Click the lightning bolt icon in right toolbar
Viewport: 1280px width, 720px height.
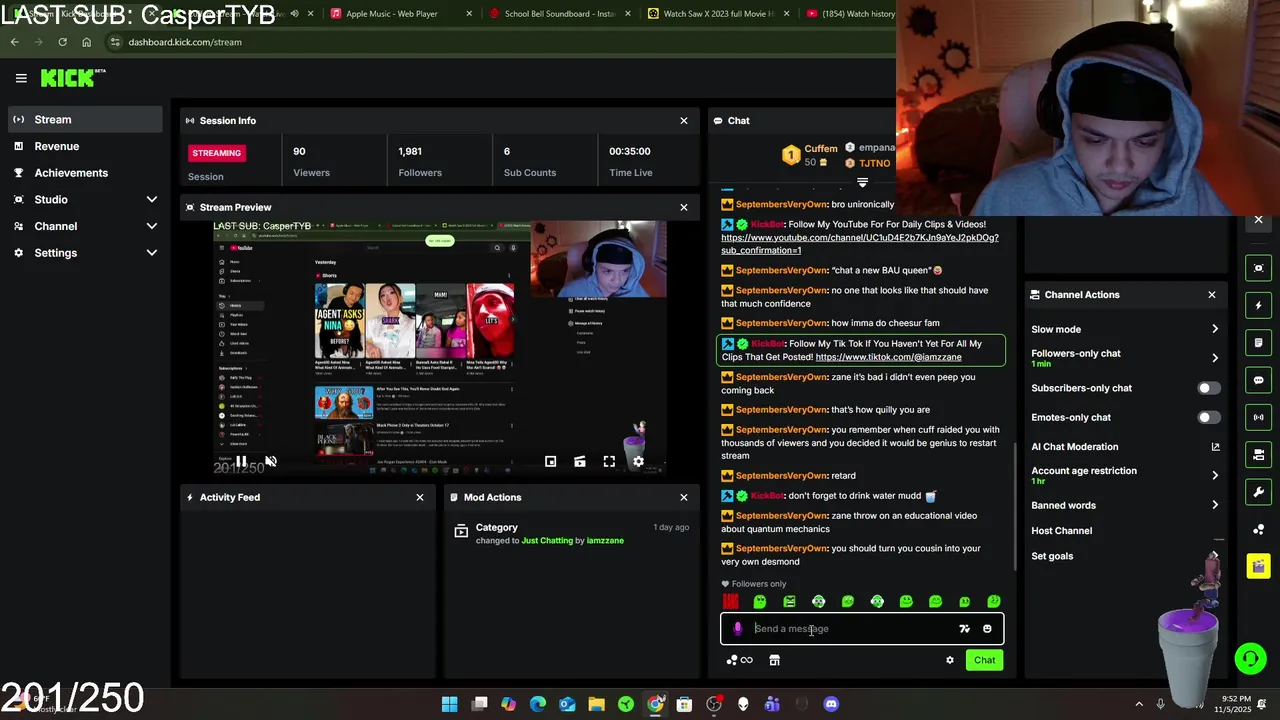1259,305
